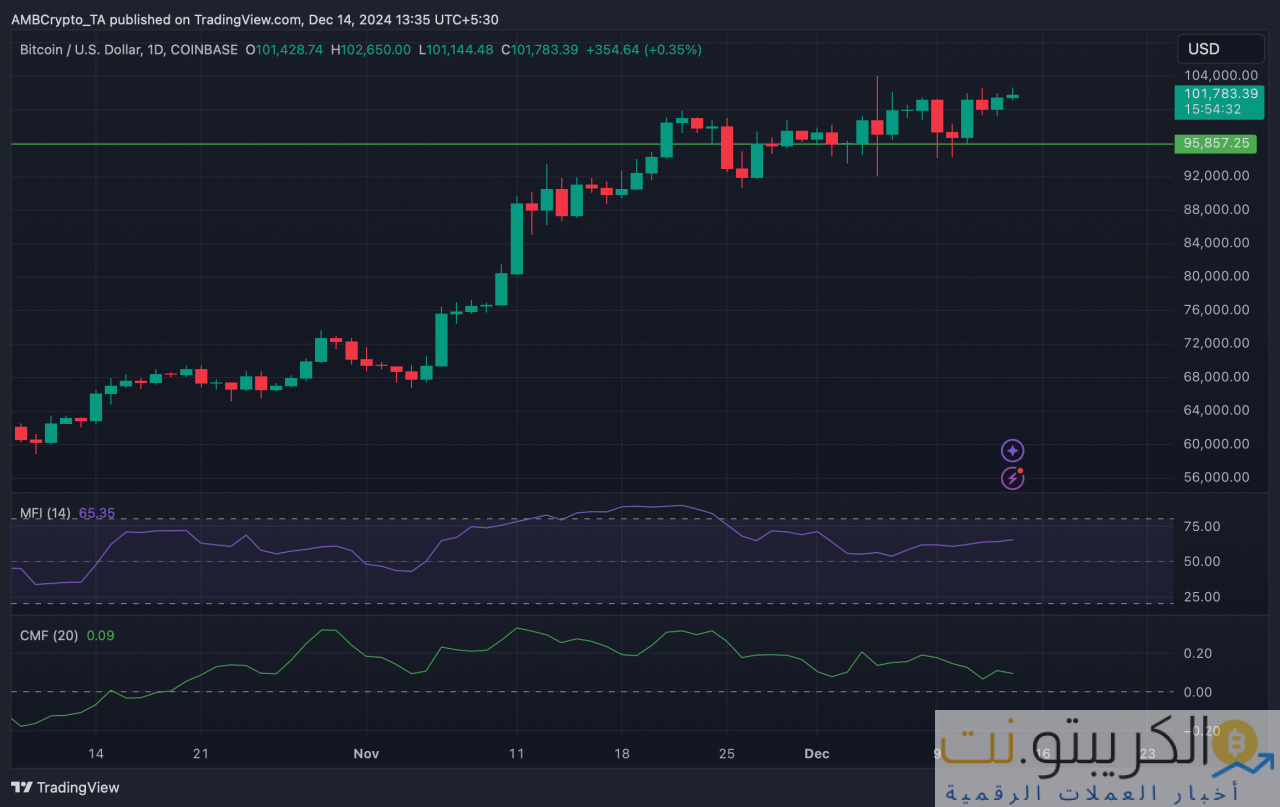Click the MFI value 65.35
The height and width of the screenshot is (807, 1280).
(97, 513)
